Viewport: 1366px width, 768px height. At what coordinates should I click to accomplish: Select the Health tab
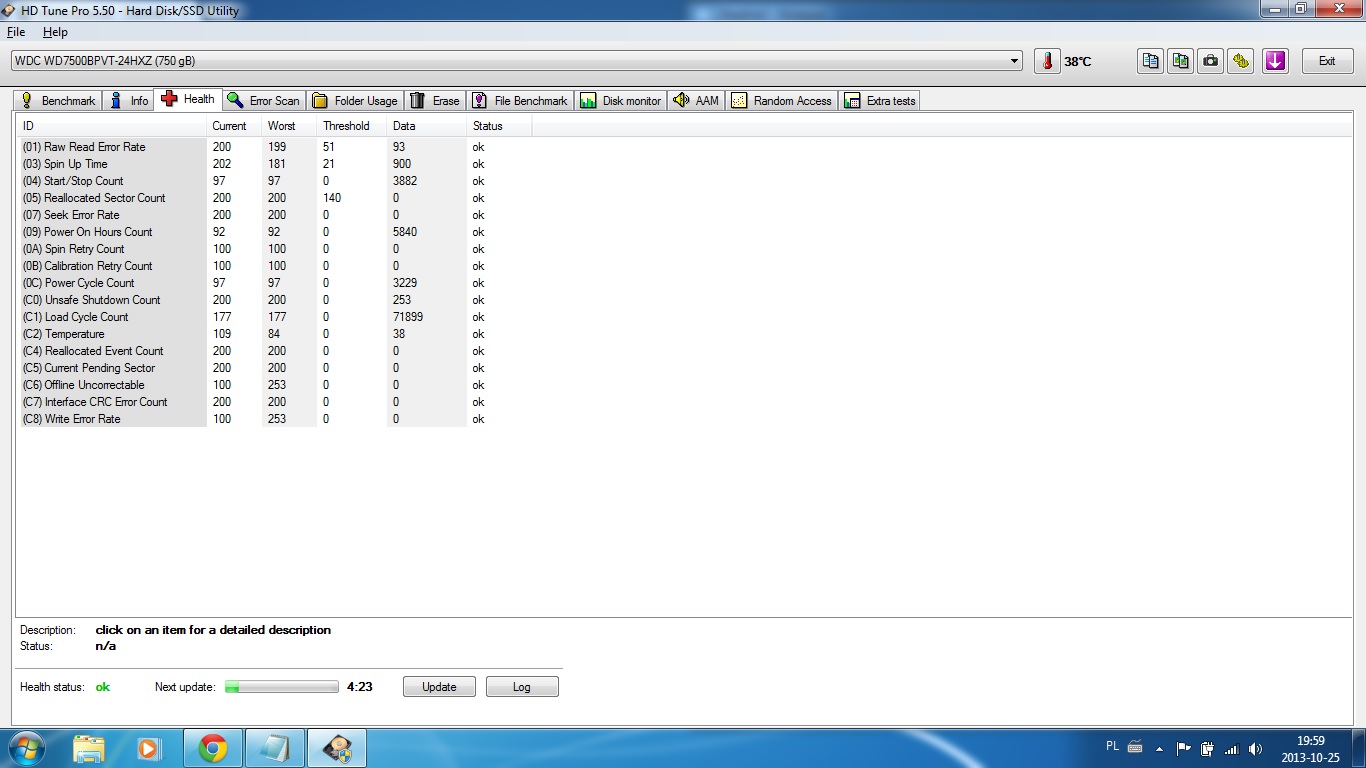coord(188,99)
